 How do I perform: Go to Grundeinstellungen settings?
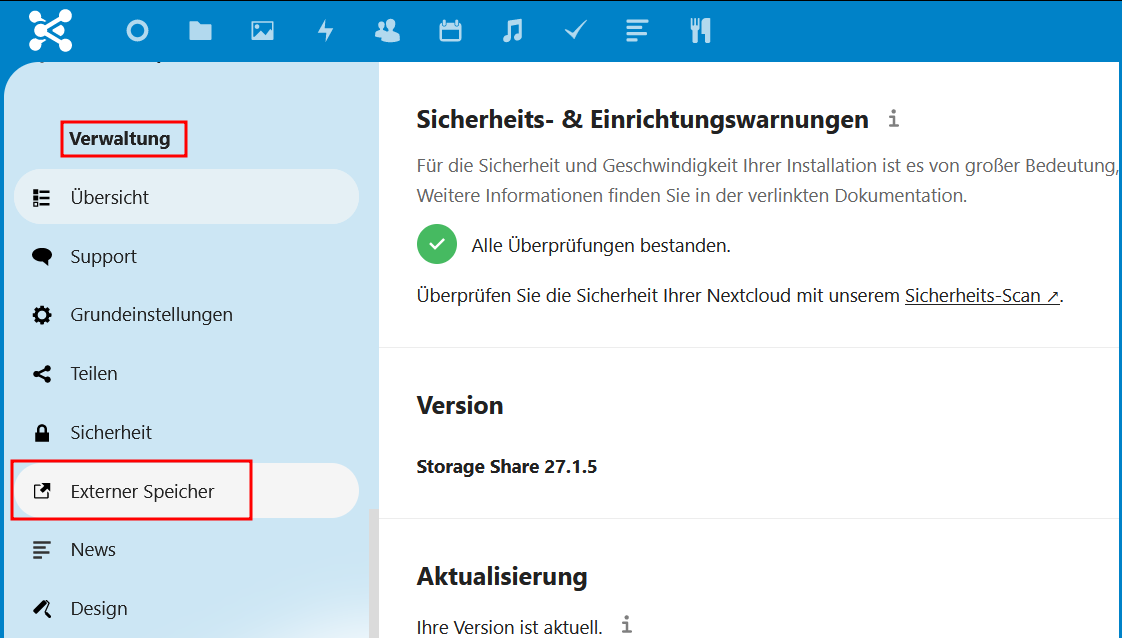[151, 315]
